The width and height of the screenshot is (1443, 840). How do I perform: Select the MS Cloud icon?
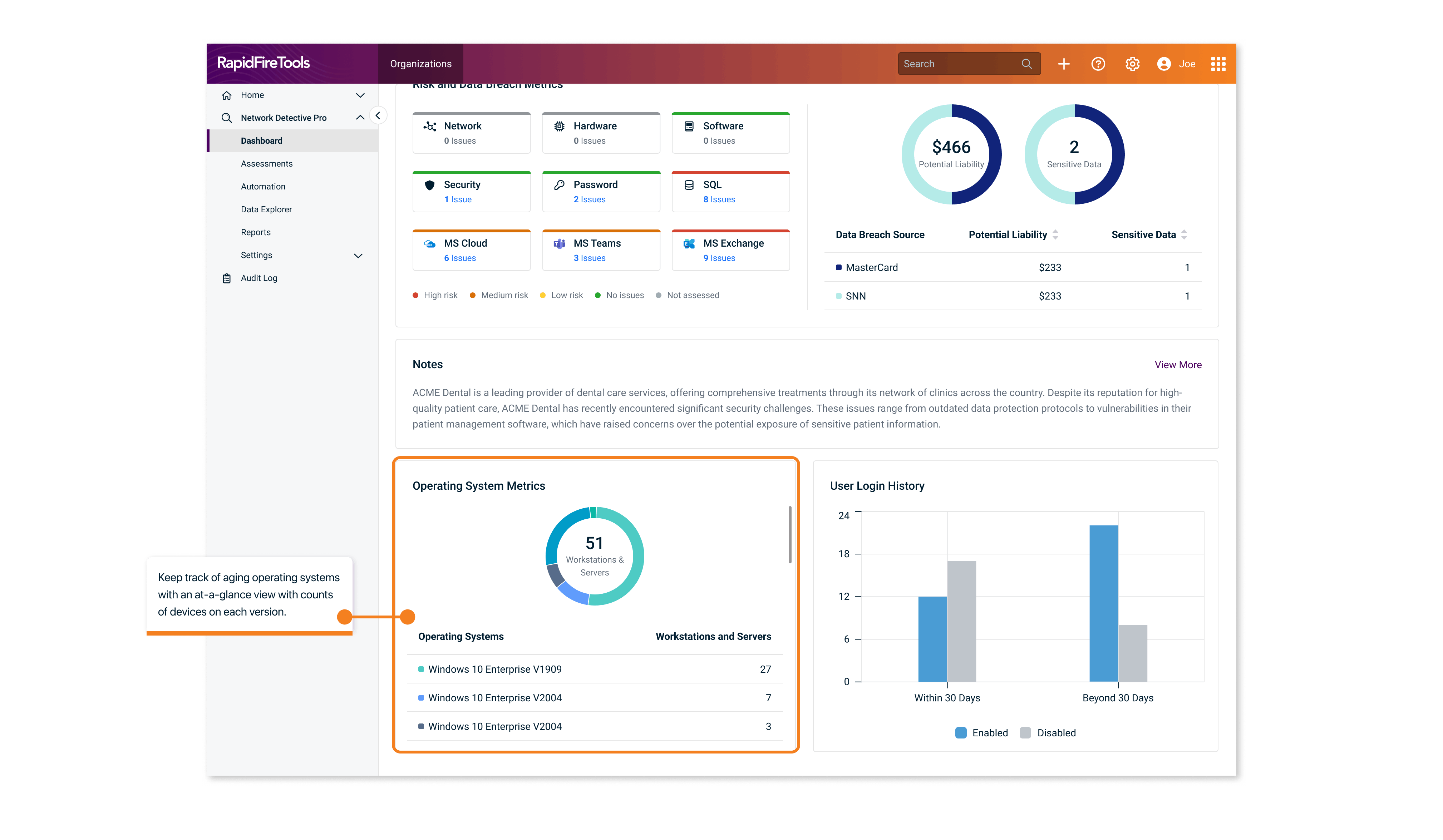(429, 243)
